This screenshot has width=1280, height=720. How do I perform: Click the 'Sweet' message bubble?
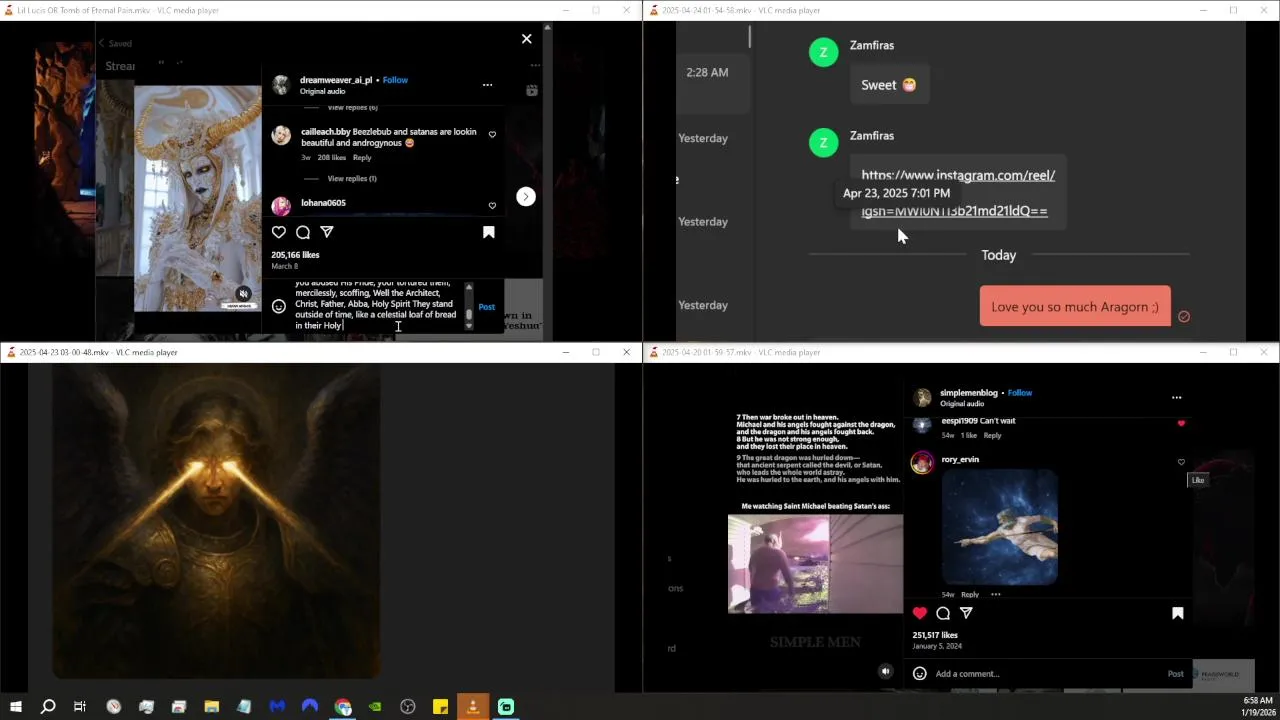coord(889,85)
